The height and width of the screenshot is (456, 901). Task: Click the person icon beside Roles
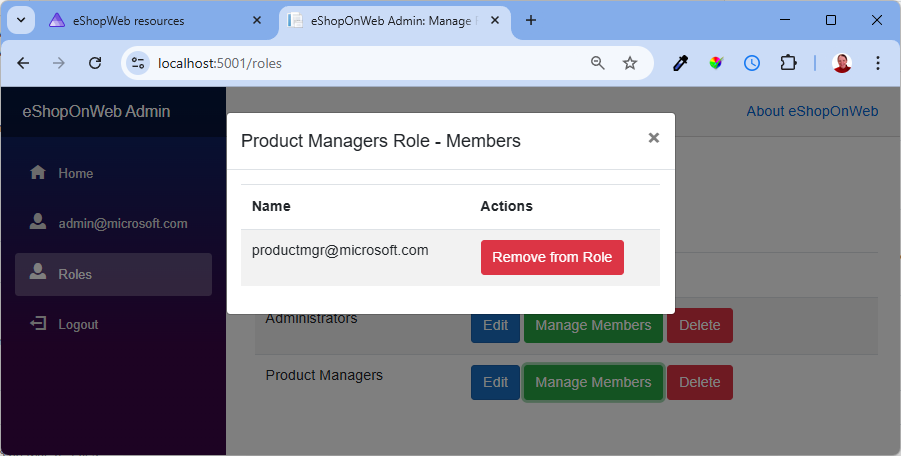point(38,272)
